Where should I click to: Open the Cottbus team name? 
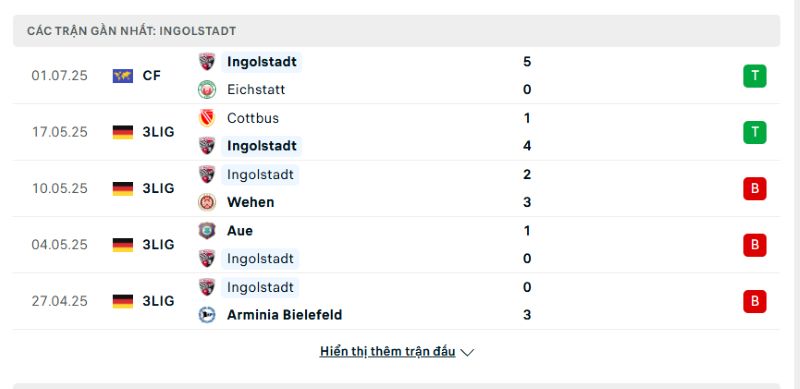(253, 118)
